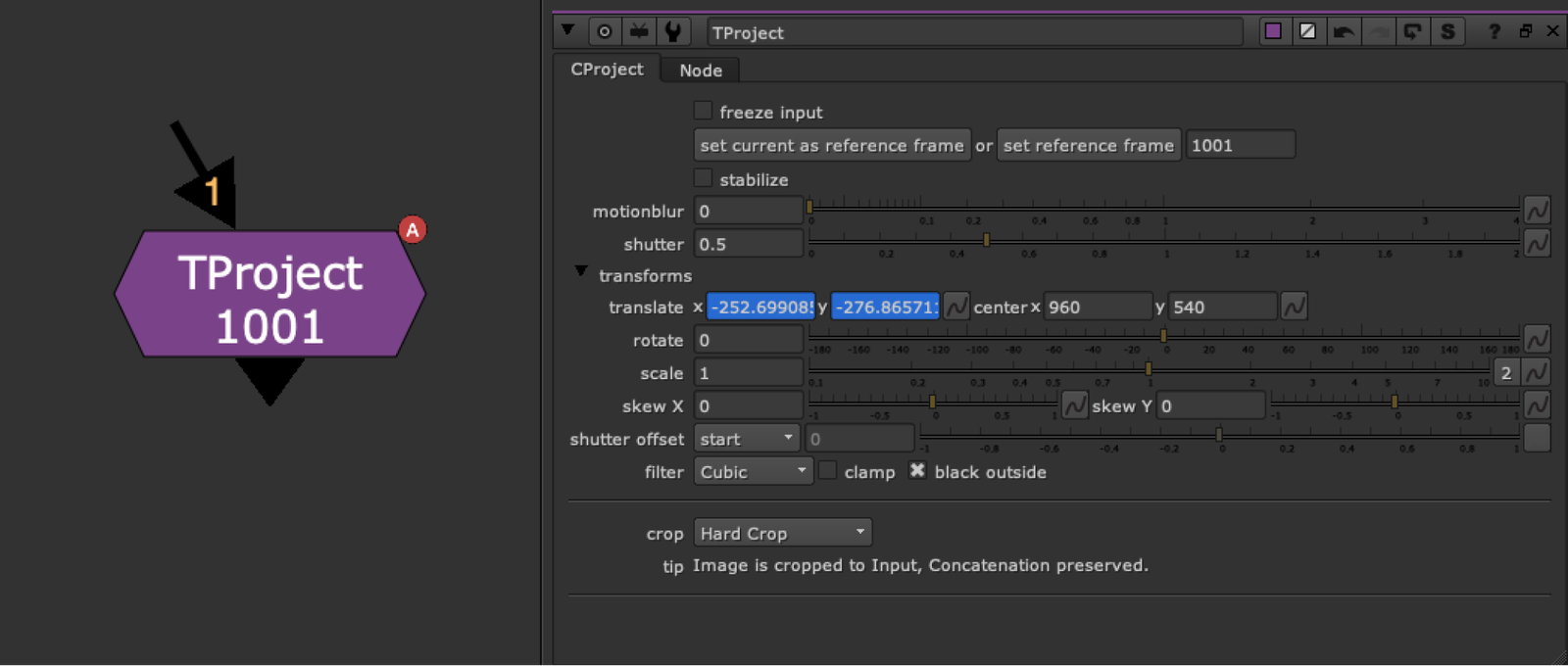Click the reference frame field showing 1001
This screenshot has width=1568, height=666.
coord(1241,145)
